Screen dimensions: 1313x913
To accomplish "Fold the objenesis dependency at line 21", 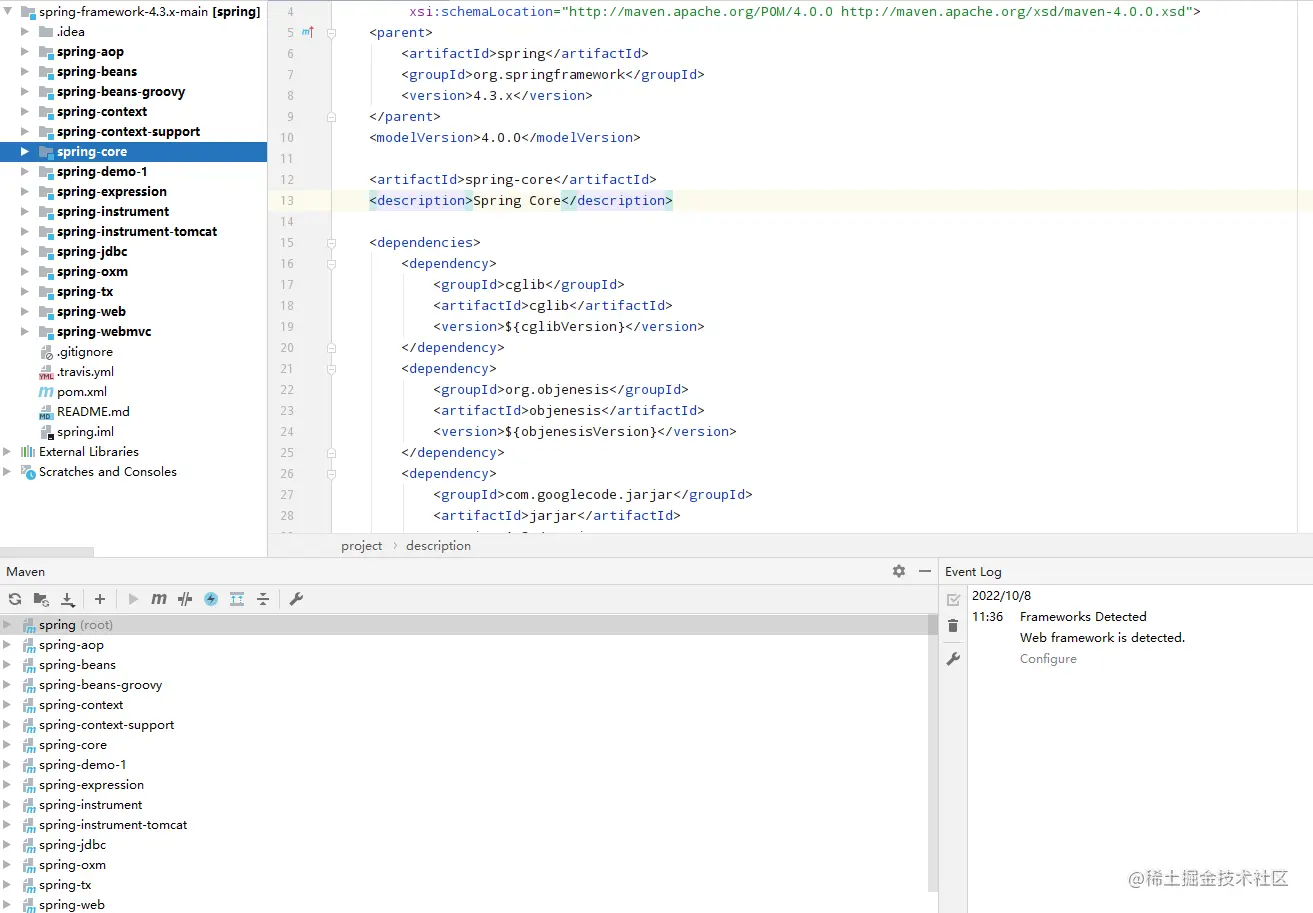I will tap(331, 369).
